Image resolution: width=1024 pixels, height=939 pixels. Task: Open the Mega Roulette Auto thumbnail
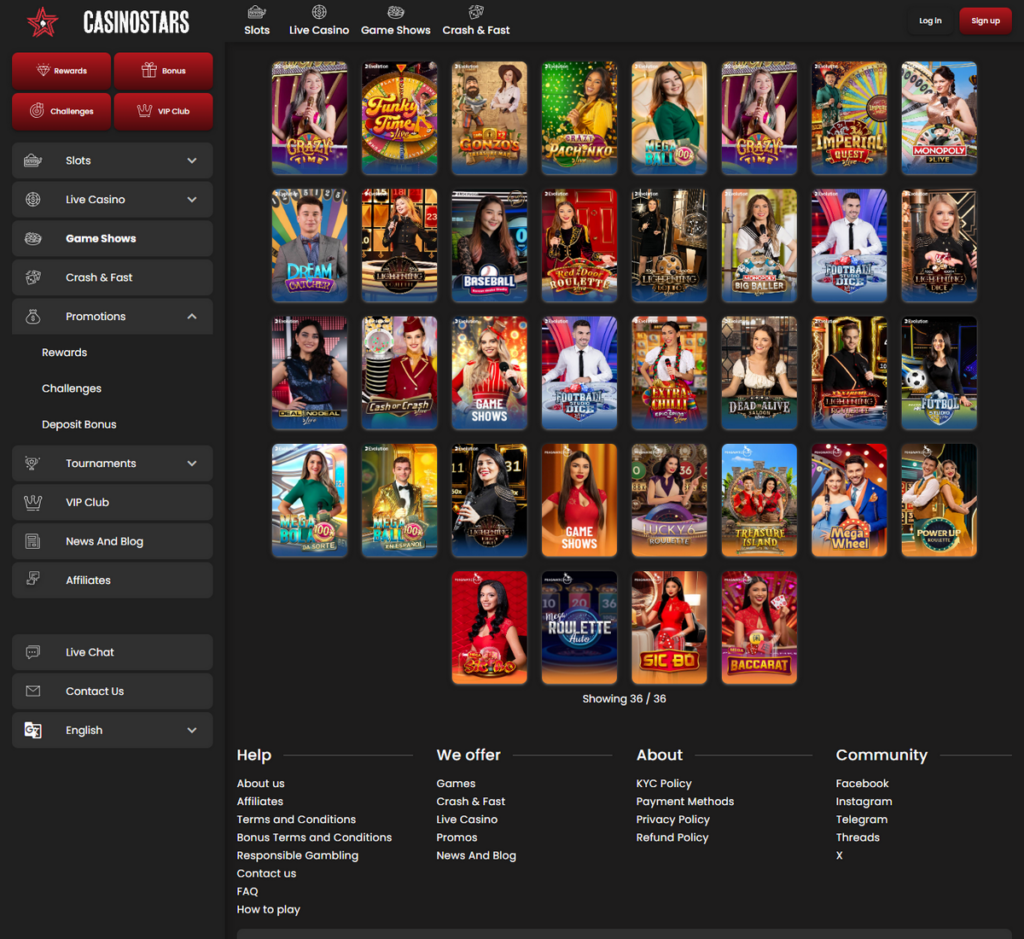click(579, 628)
